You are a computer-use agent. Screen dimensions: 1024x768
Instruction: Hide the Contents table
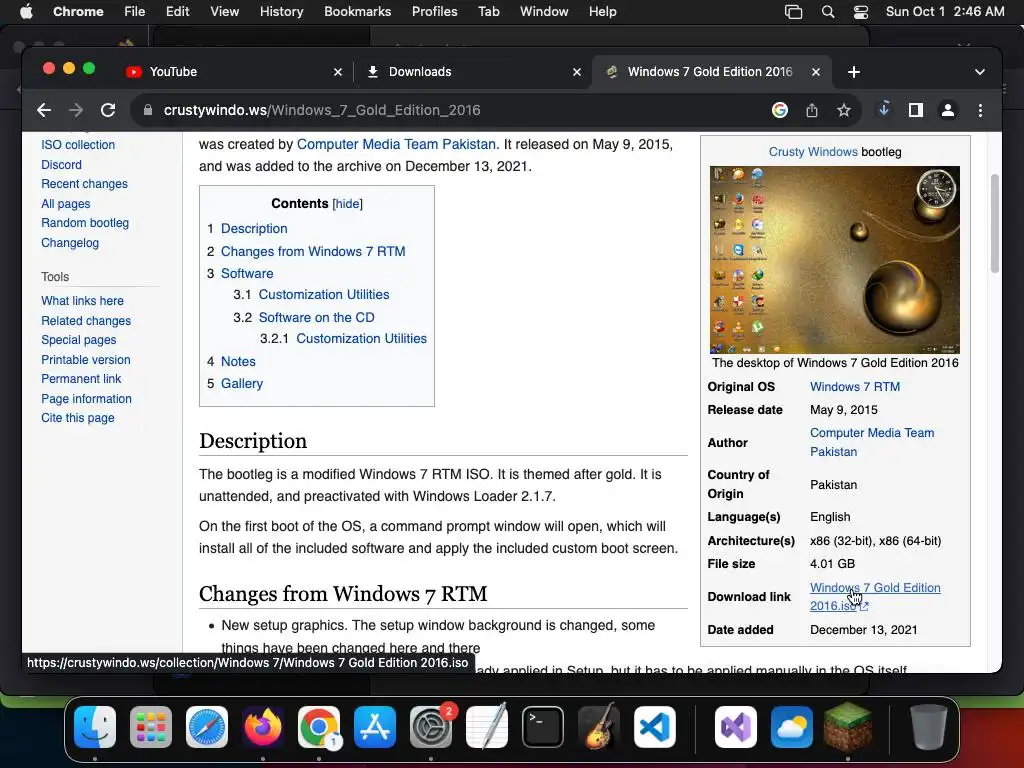click(347, 204)
